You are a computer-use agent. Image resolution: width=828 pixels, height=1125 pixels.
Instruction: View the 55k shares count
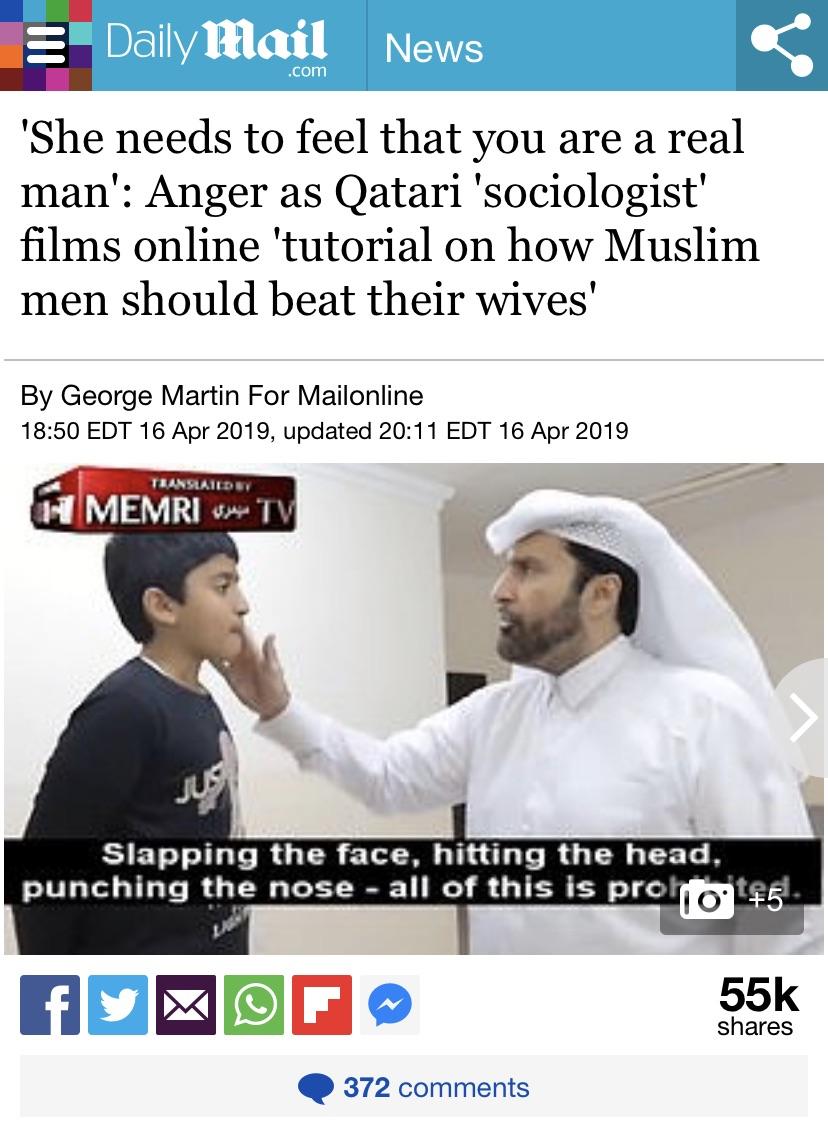758,1006
